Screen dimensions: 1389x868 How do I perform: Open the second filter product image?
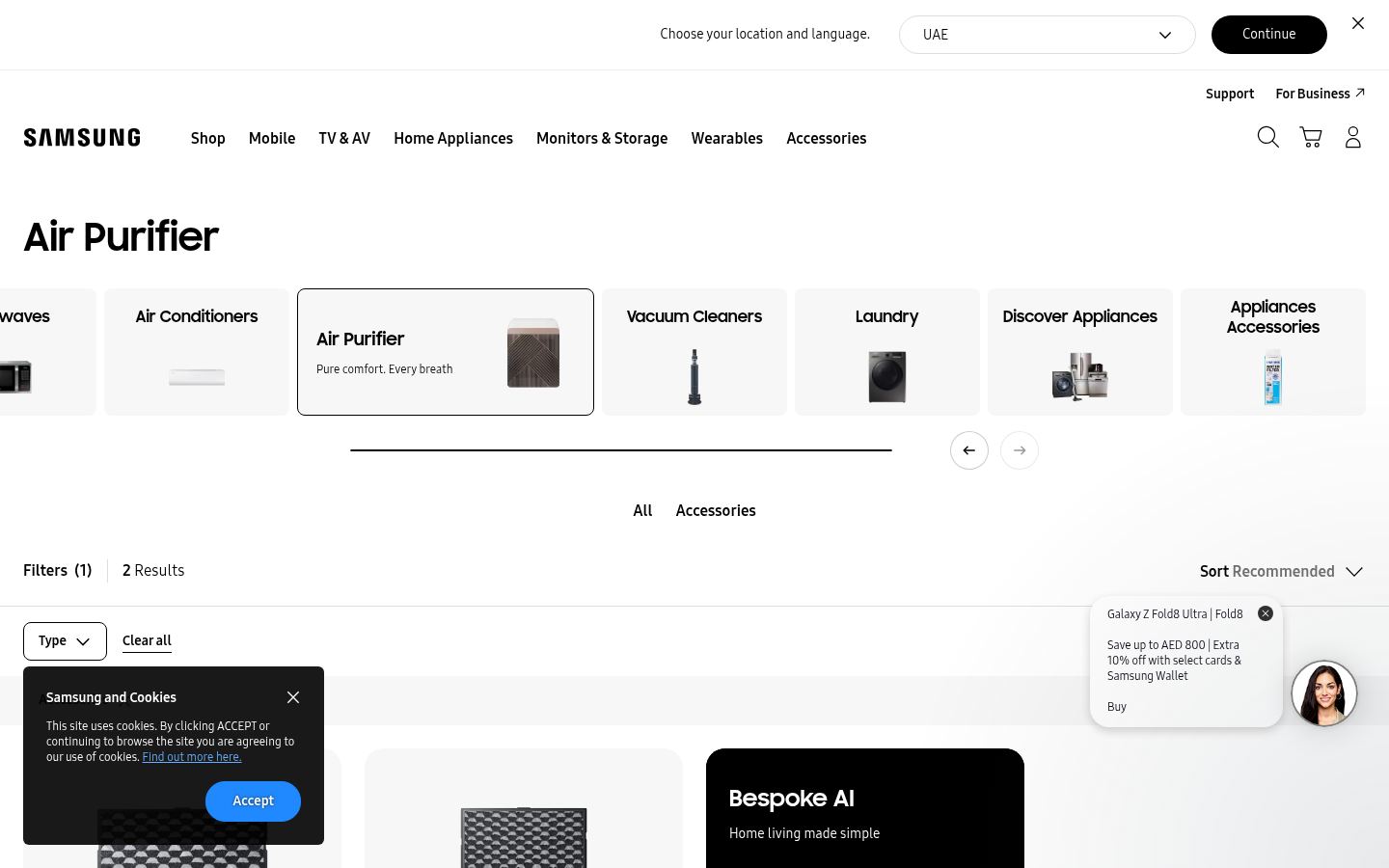[524, 837]
